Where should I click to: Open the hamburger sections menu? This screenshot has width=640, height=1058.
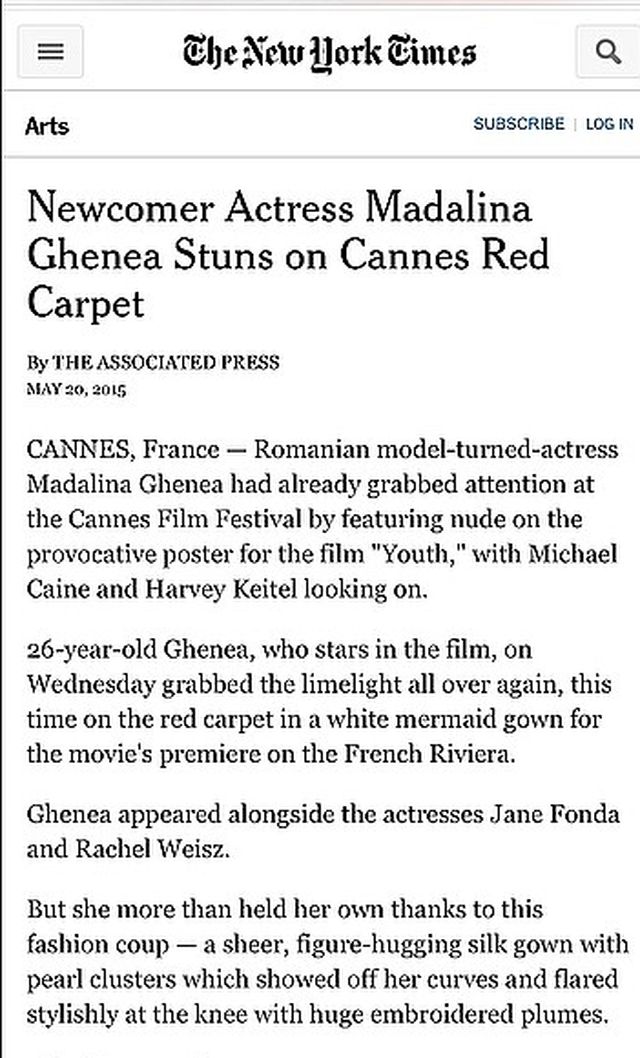tap(51, 51)
